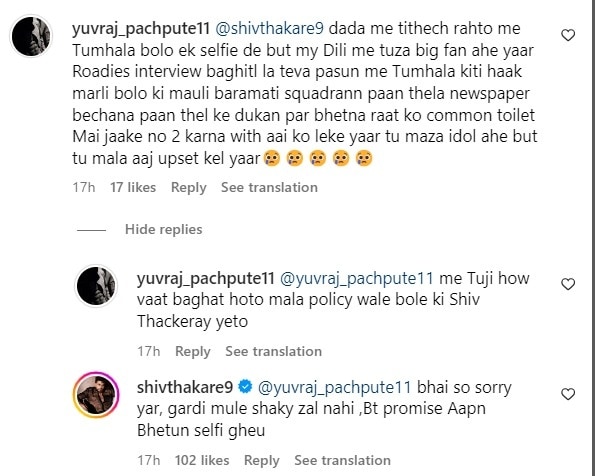
Task: Click the line beside Hide replies
Action: tap(91, 230)
